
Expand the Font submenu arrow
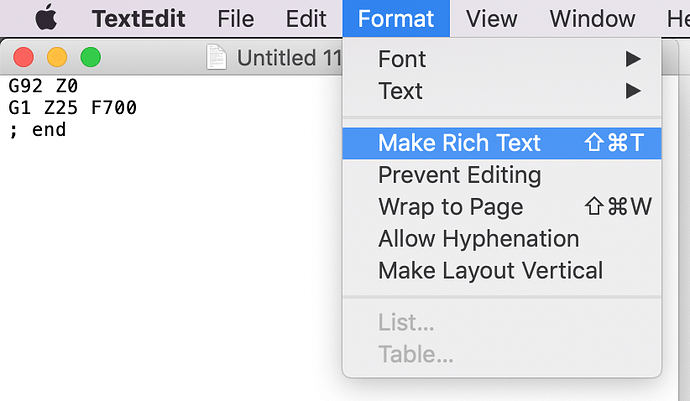tap(633, 59)
